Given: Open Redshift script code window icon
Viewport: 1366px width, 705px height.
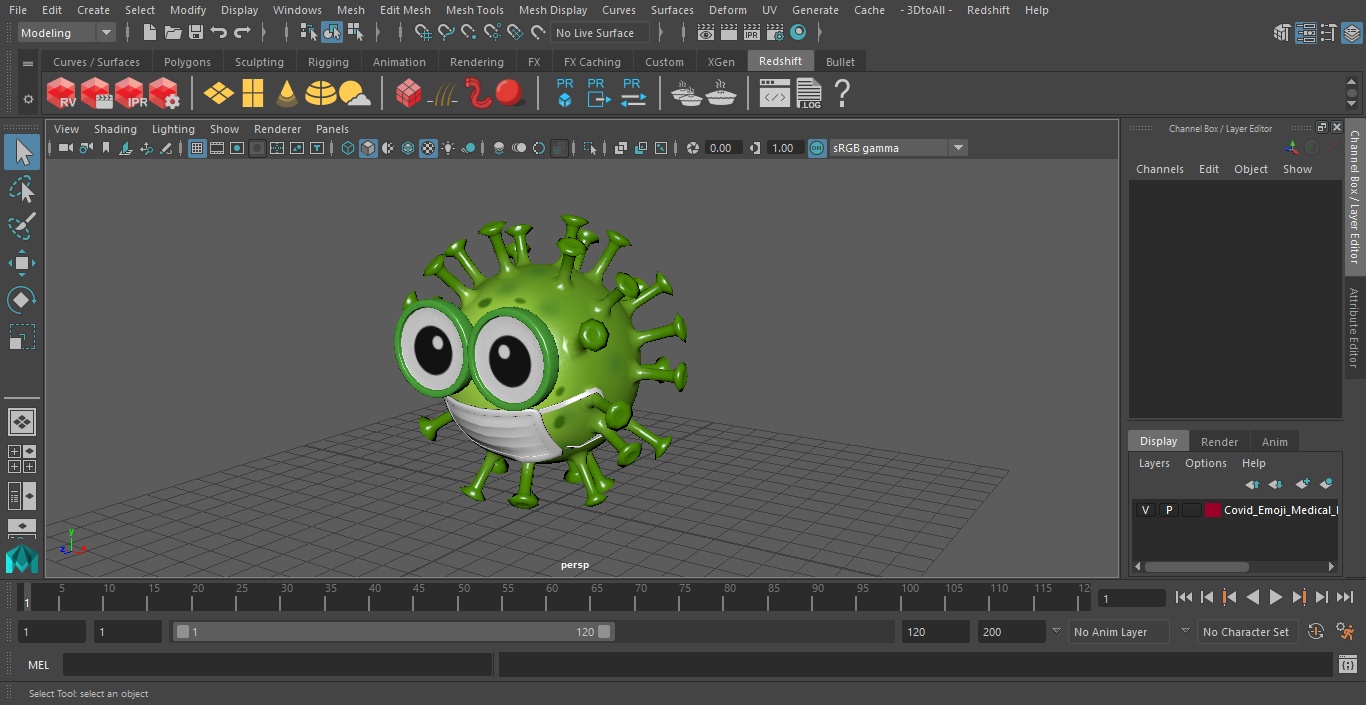Looking at the screenshot, I should (x=775, y=94).
